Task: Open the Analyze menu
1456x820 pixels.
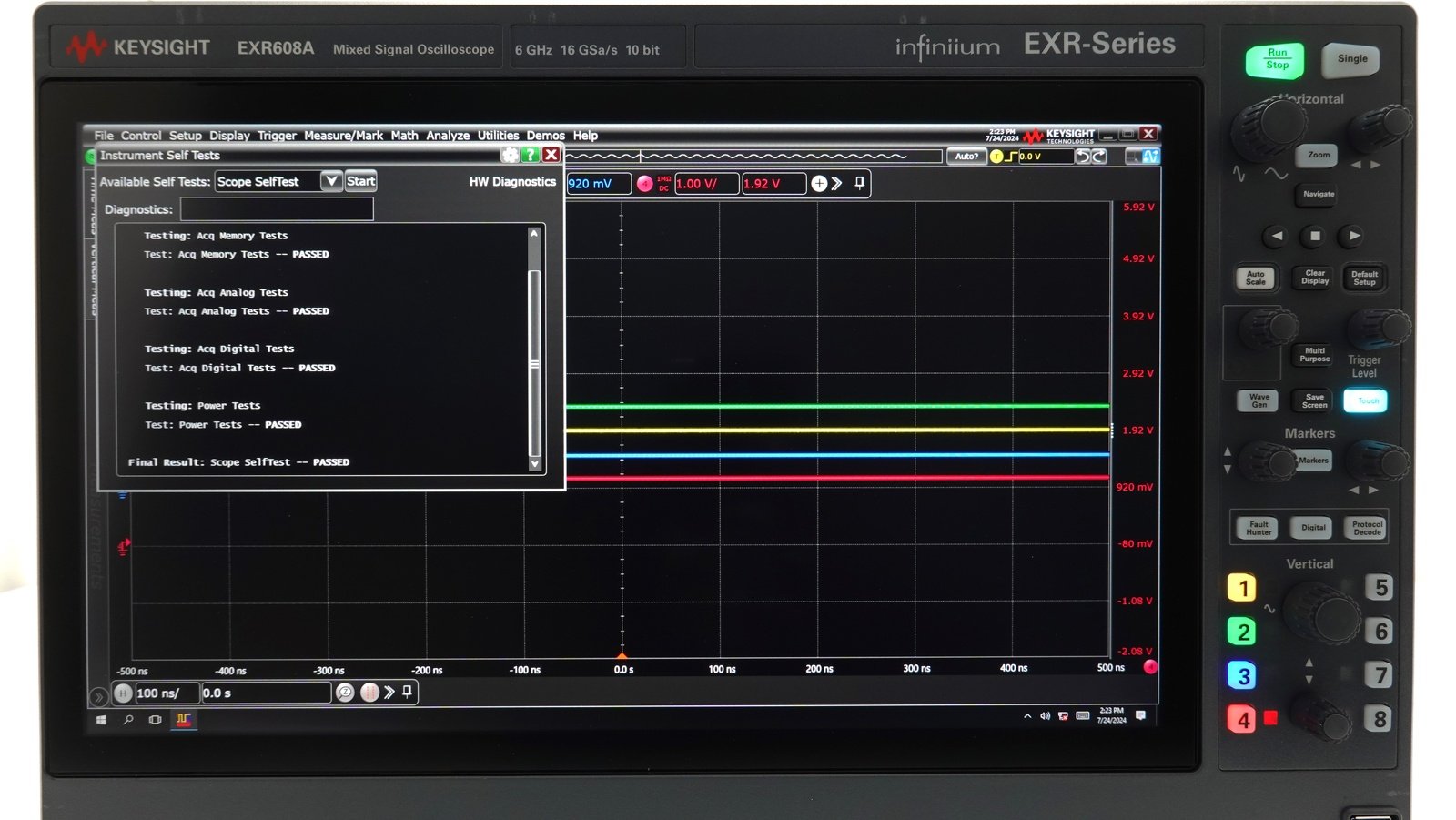Action: pyautogui.click(x=448, y=136)
